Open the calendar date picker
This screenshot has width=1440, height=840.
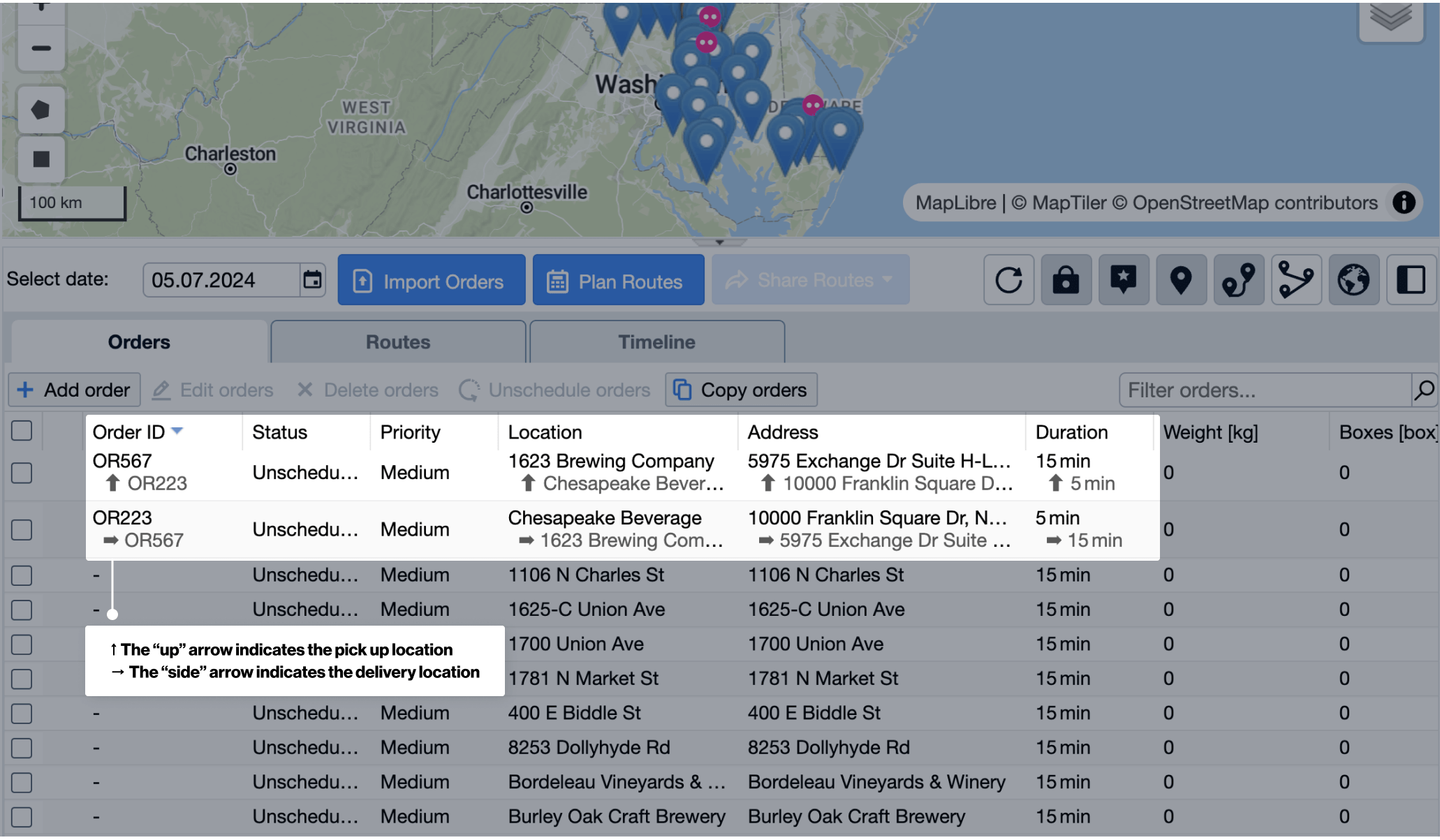click(x=312, y=280)
